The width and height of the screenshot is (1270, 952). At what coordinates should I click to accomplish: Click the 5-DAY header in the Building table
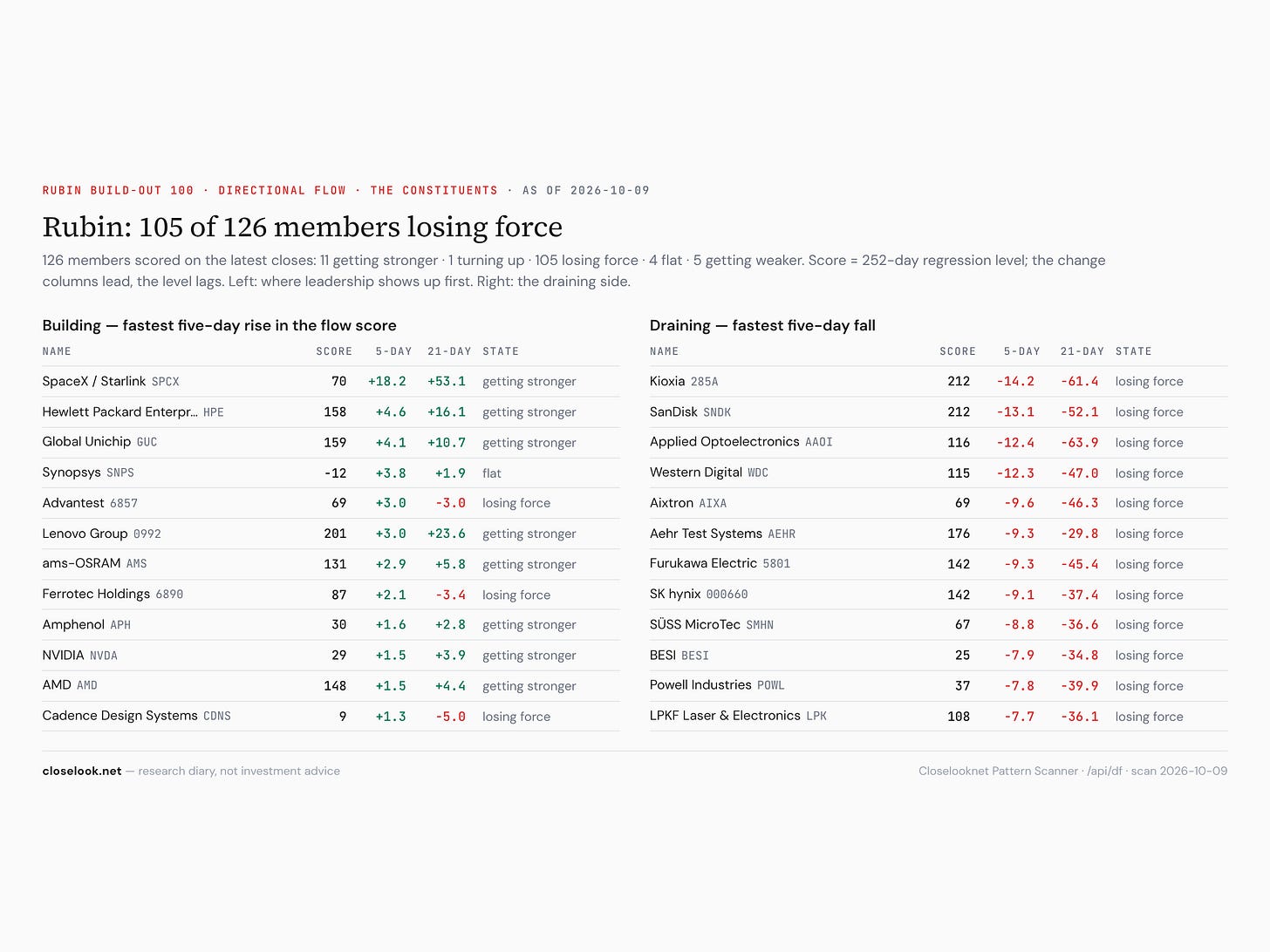coord(393,351)
